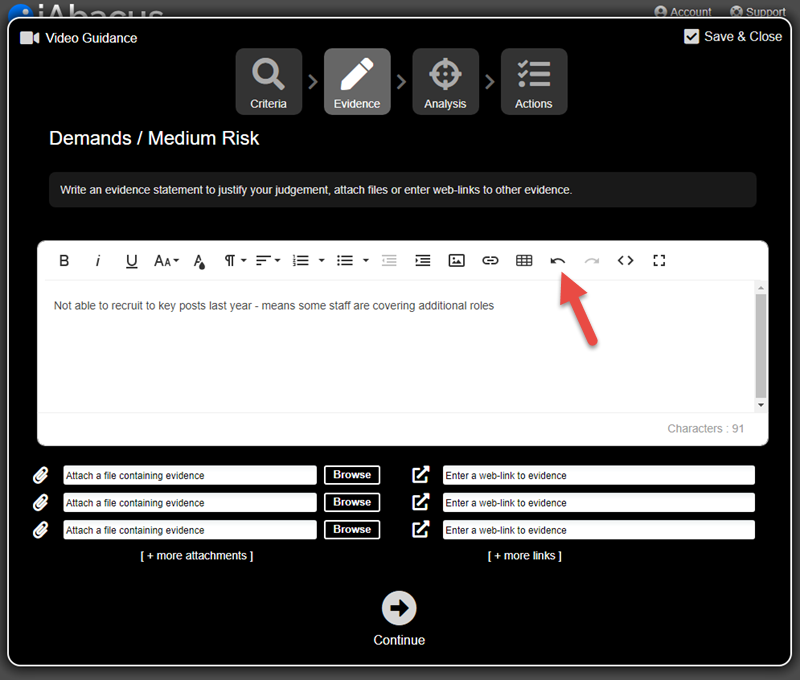800x680 pixels.
Task: Open the paragraph format dropdown
Action: [x=235, y=261]
